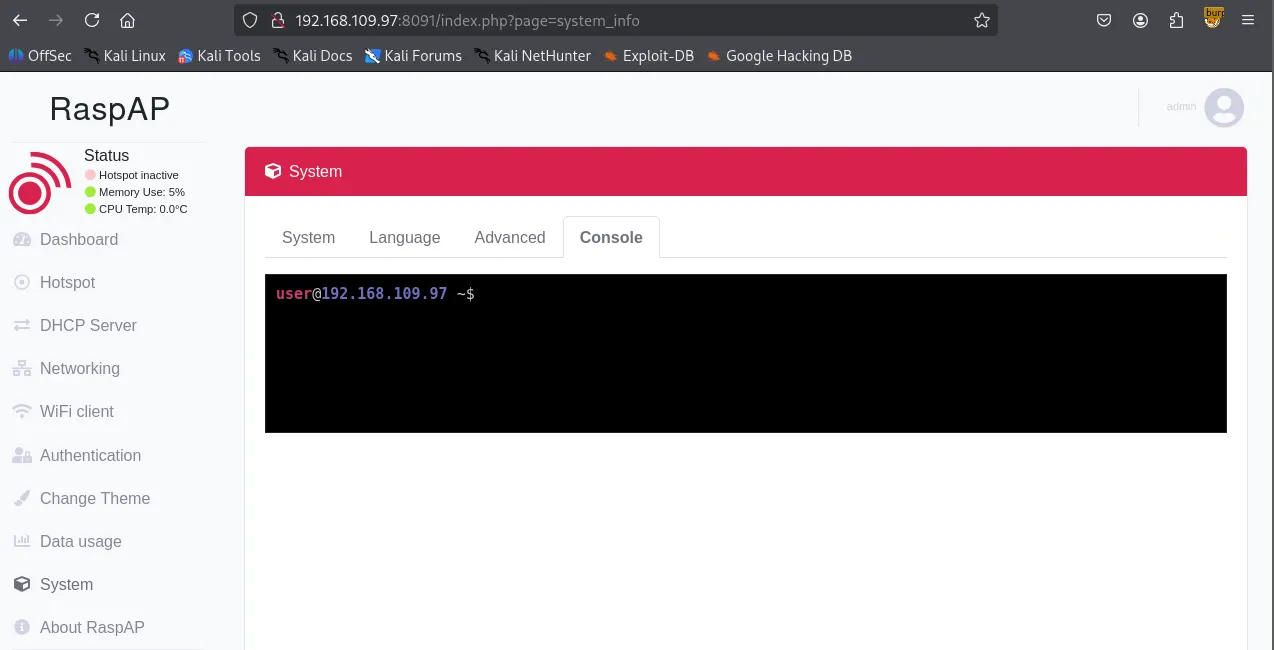Click the Hotspot bullseye icon in sidebar

(x=22, y=283)
